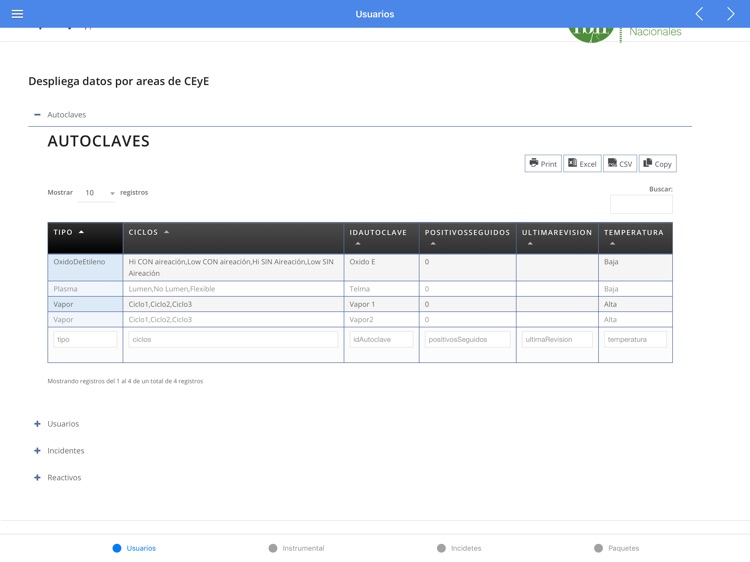This screenshot has width=750, height=562.
Task: Open the hamburger menu
Action: pyautogui.click(x=17, y=14)
